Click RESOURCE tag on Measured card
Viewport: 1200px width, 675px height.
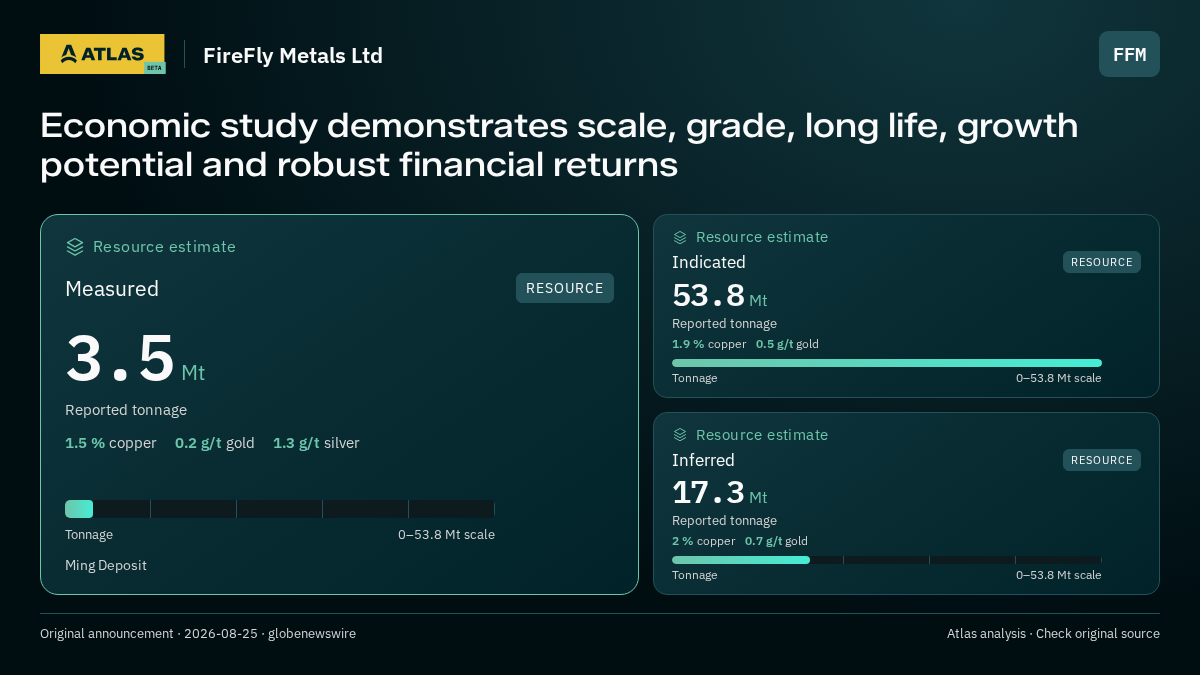coord(565,288)
